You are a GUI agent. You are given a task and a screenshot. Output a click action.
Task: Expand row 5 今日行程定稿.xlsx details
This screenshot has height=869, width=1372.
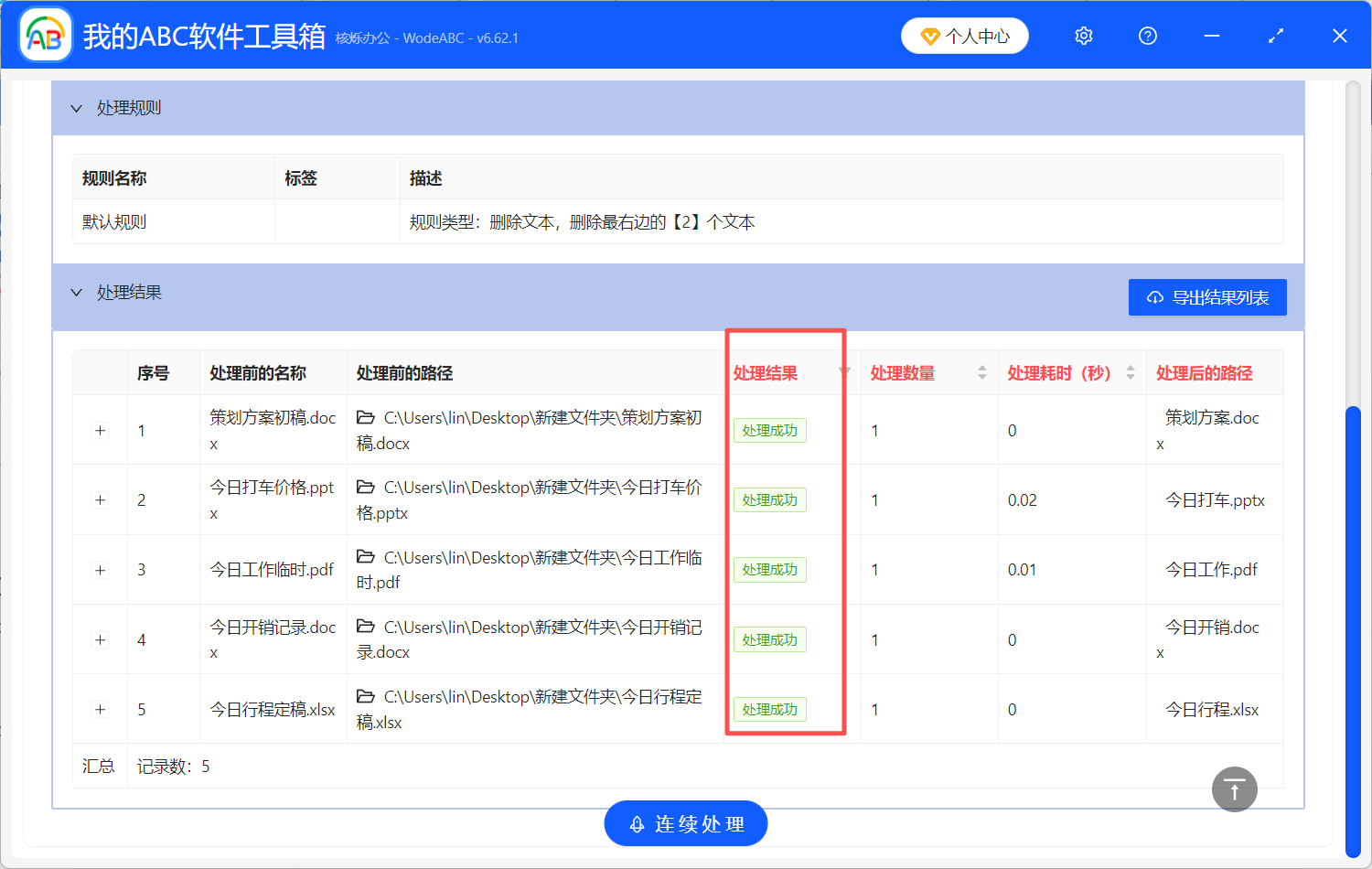click(100, 709)
